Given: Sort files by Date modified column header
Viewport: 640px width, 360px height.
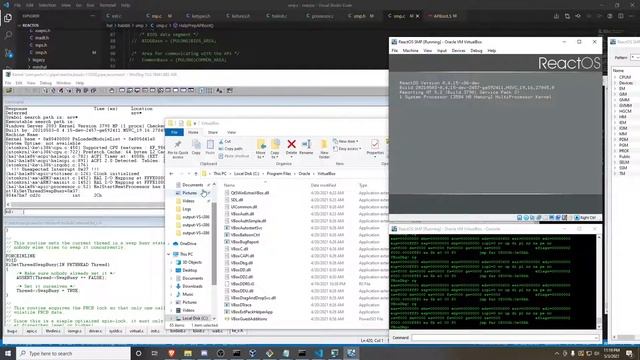Looking at the screenshot, I should [x=323, y=185].
